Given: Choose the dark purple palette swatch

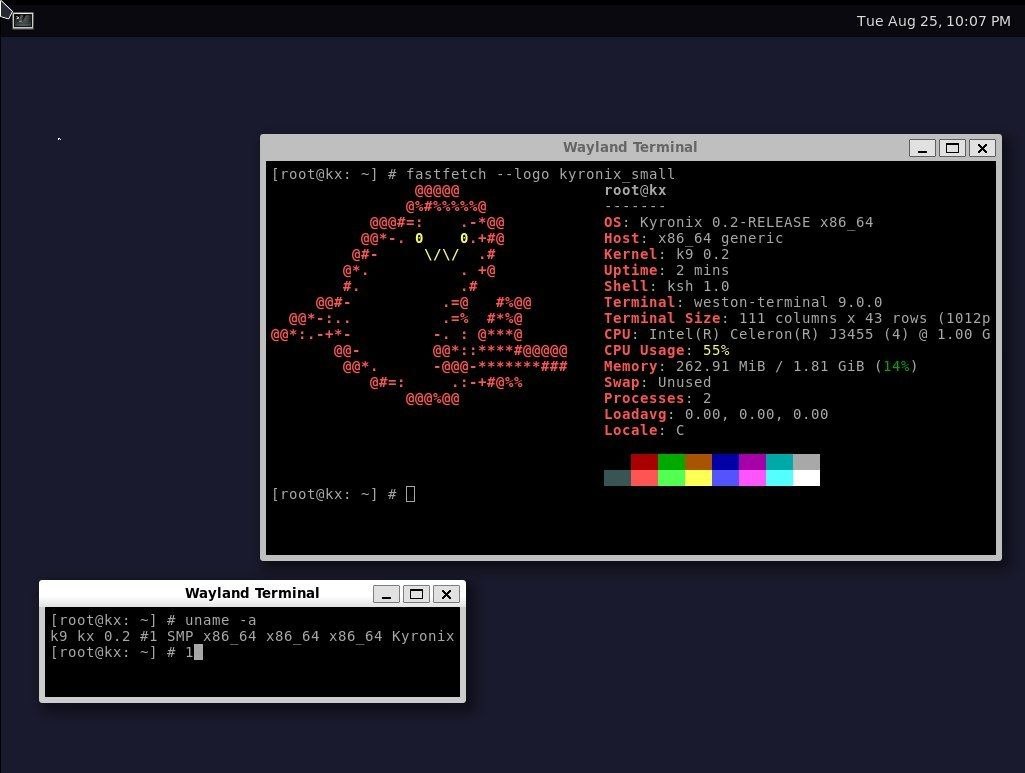Looking at the screenshot, I should [x=752, y=462].
